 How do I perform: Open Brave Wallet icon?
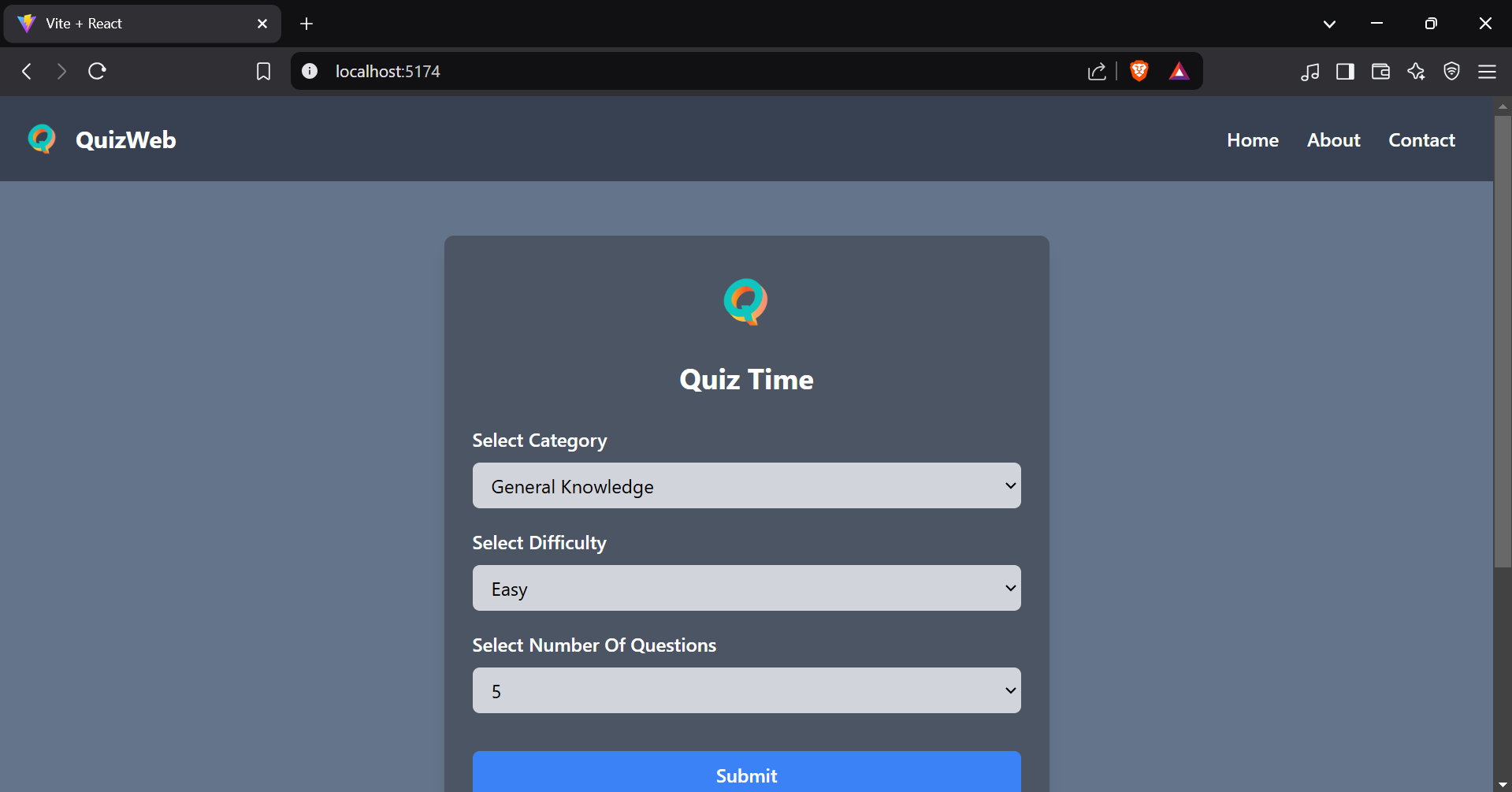click(x=1380, y=72)
